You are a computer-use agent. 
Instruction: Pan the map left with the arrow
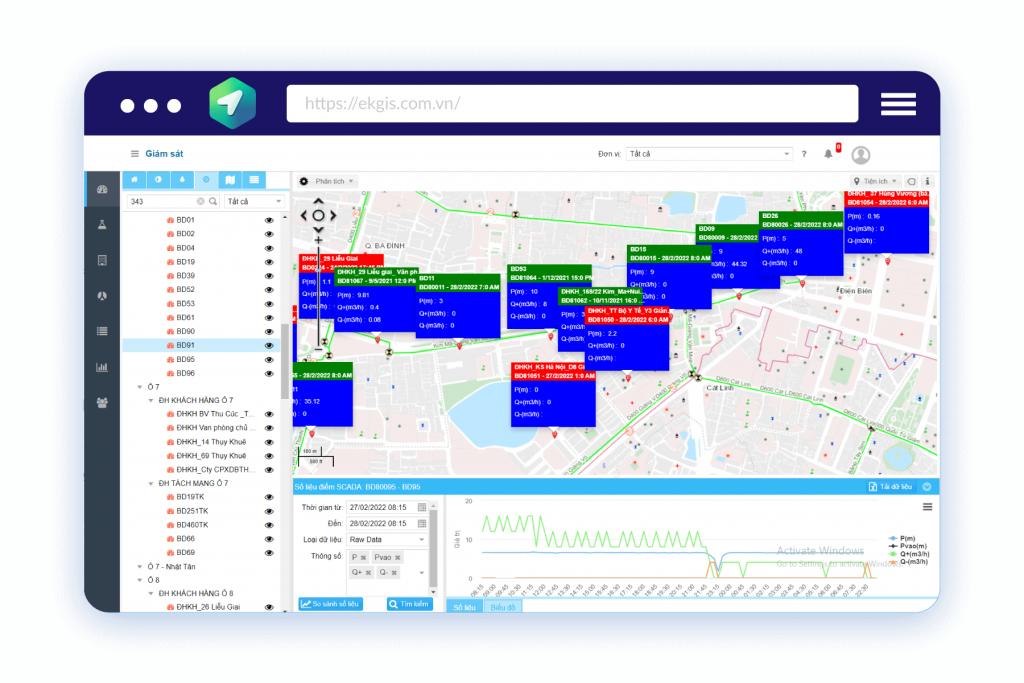[304, 215]
